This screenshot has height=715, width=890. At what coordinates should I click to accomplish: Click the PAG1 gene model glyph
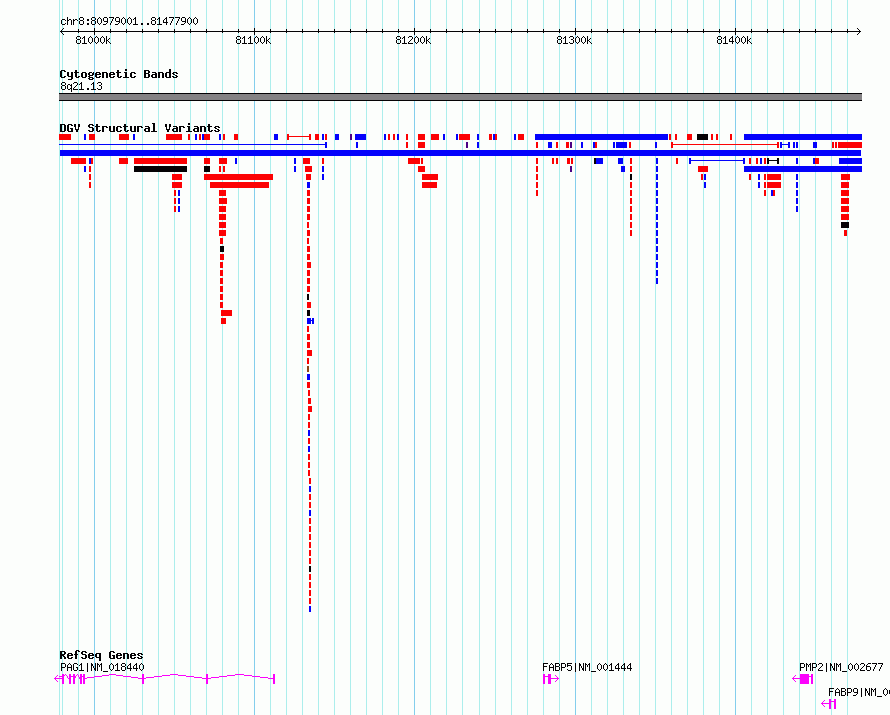165,679
